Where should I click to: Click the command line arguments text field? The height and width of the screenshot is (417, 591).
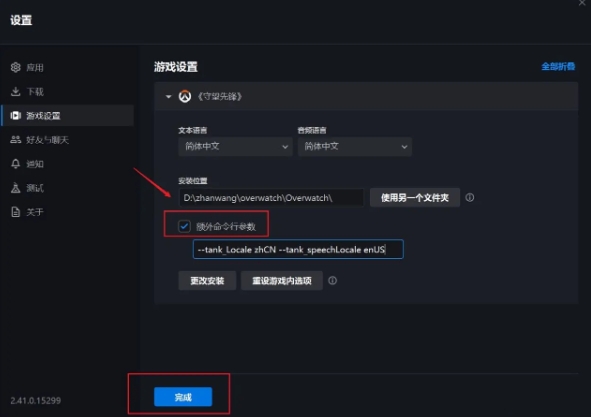(298, 249)
